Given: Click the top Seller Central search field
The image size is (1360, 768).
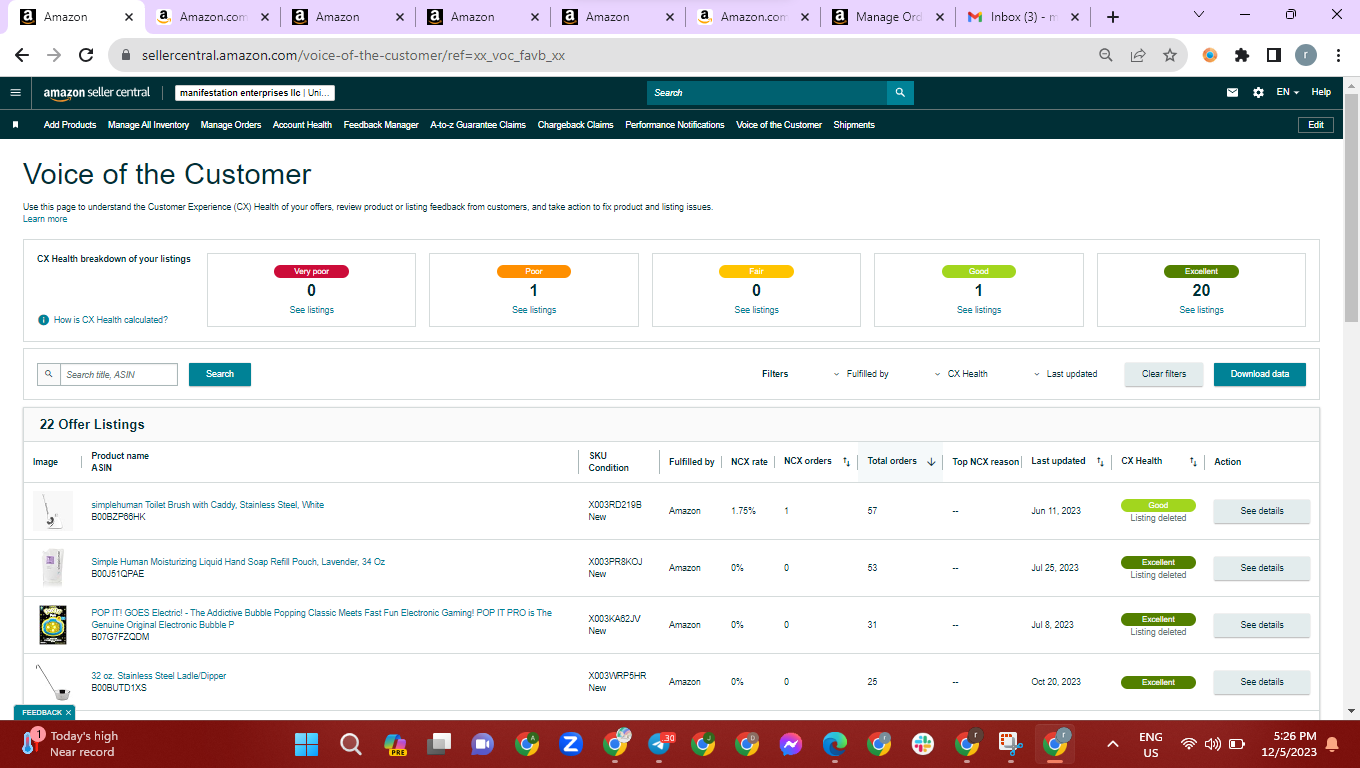Looking at the screenshot, I should coord(767,92).
